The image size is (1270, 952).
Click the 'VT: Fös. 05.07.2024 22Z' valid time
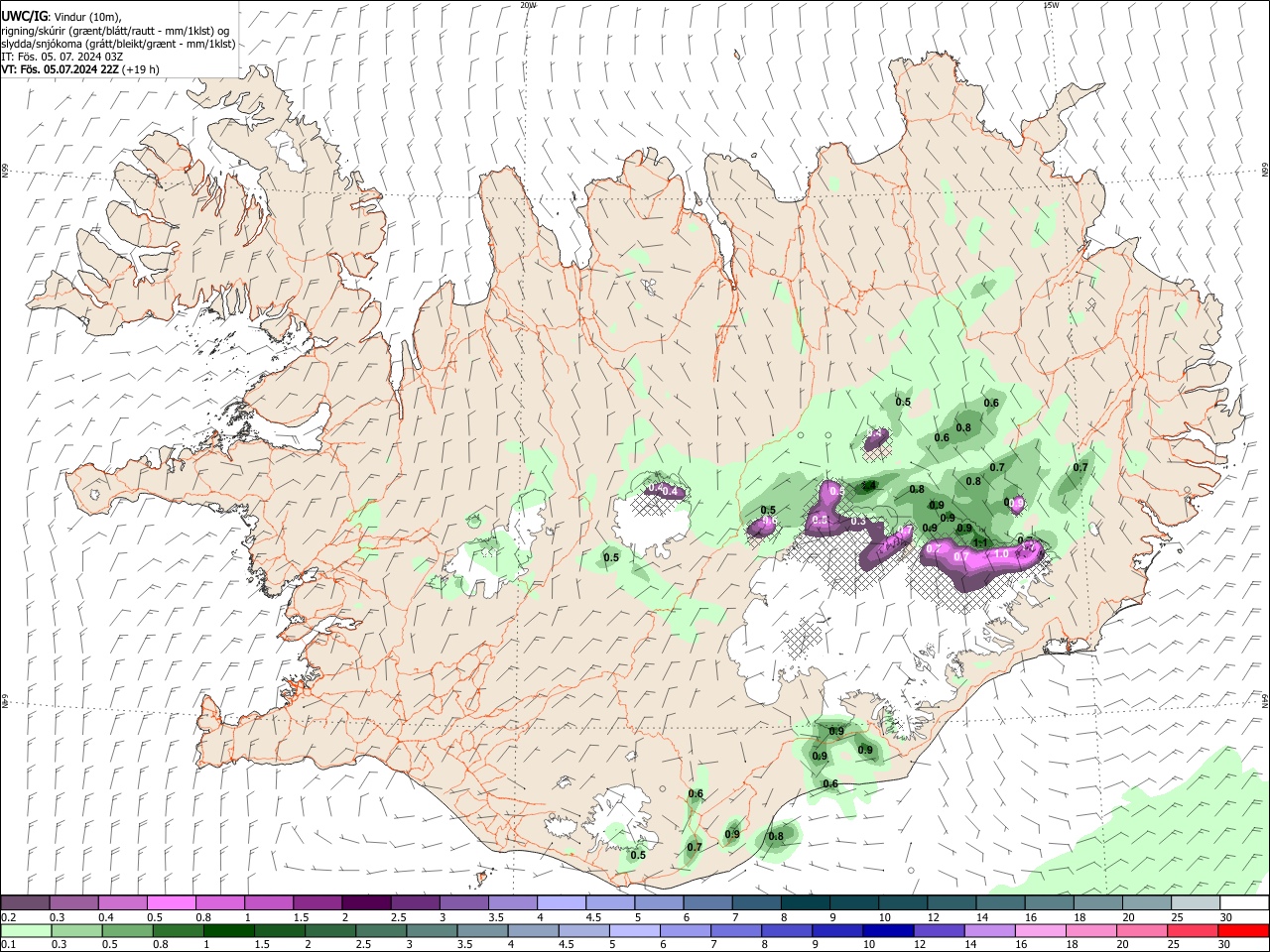click(61, 69)
